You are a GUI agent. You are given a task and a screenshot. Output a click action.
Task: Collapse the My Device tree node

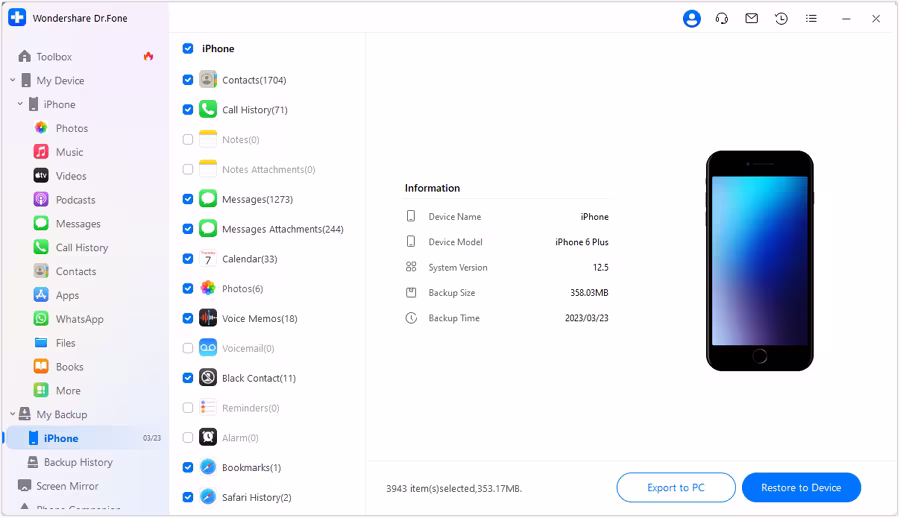(13, 80)
